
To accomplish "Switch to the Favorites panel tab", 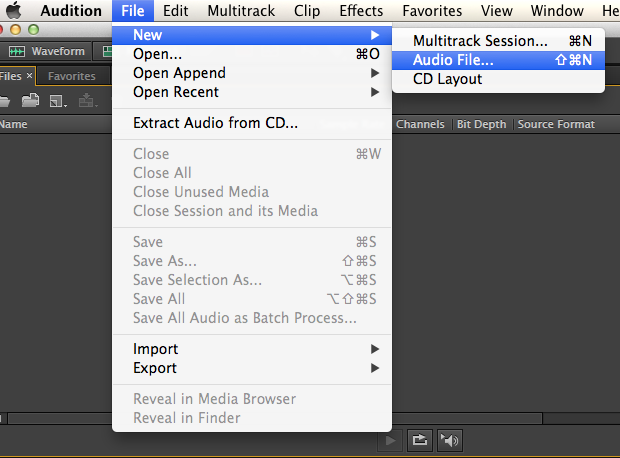I will (x=72, y=76).
